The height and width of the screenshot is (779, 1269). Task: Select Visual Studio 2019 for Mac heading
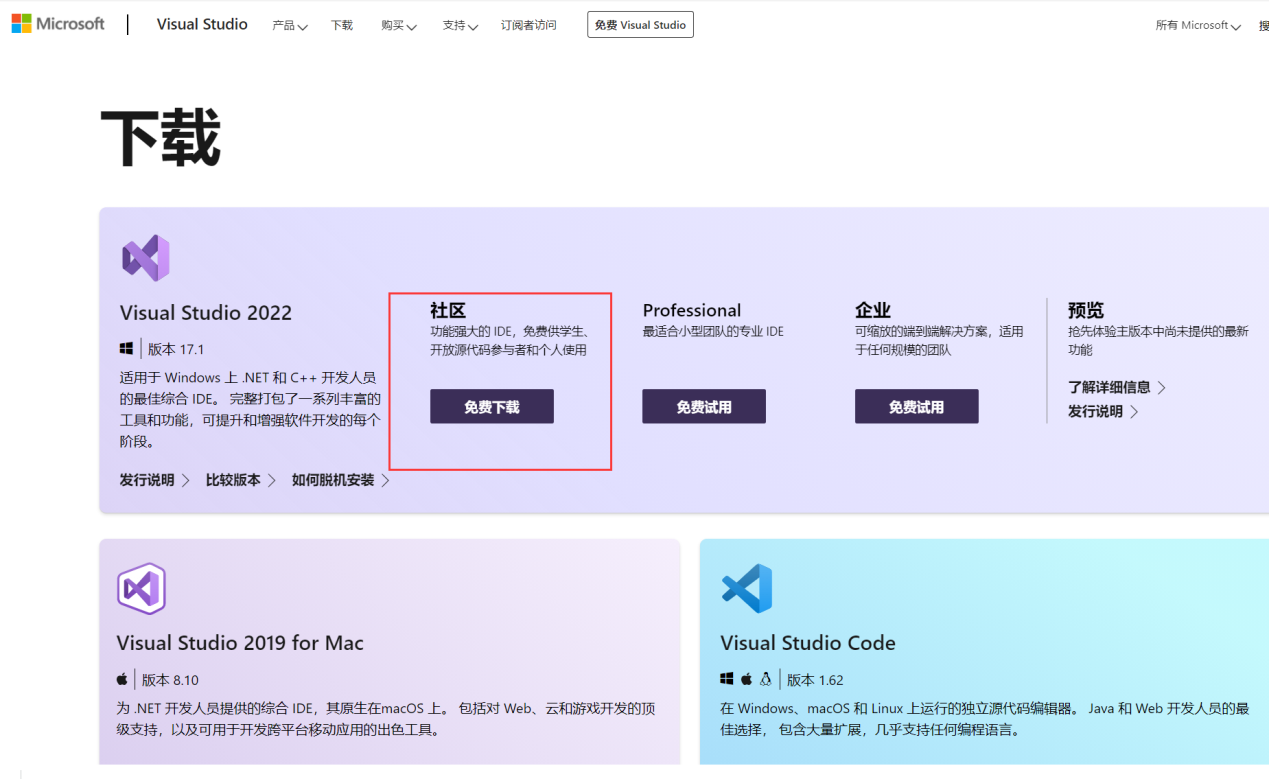click(x=240, y=642)
